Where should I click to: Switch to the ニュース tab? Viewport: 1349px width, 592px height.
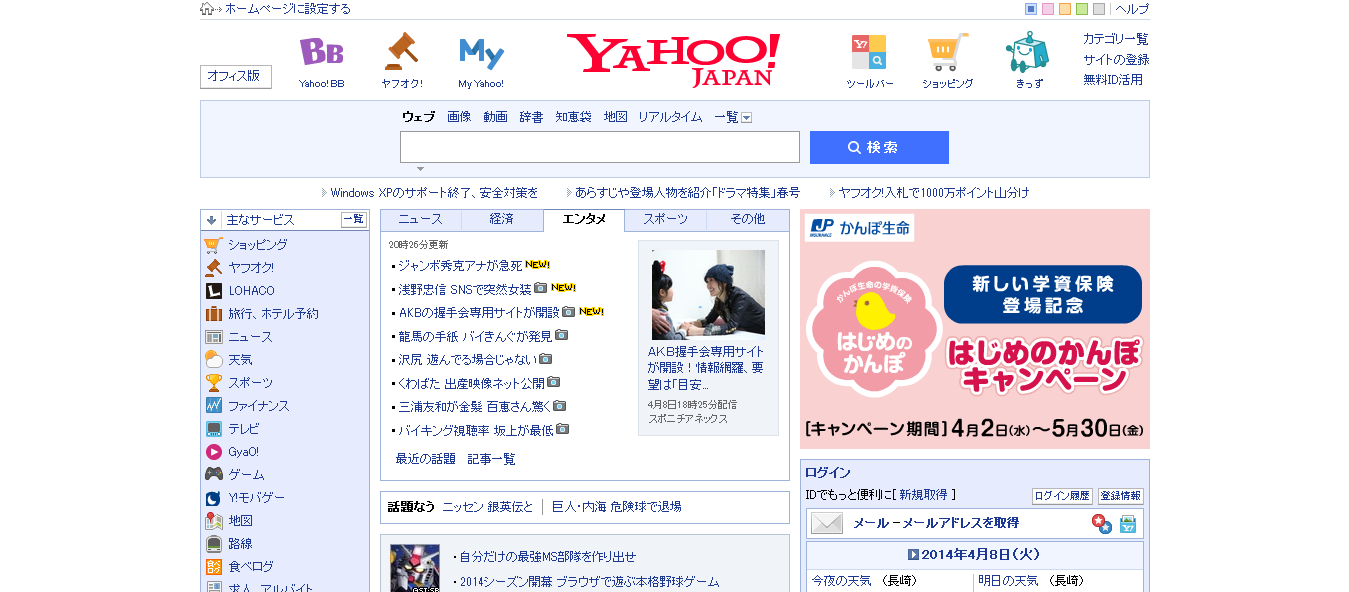tap(420, 219)
